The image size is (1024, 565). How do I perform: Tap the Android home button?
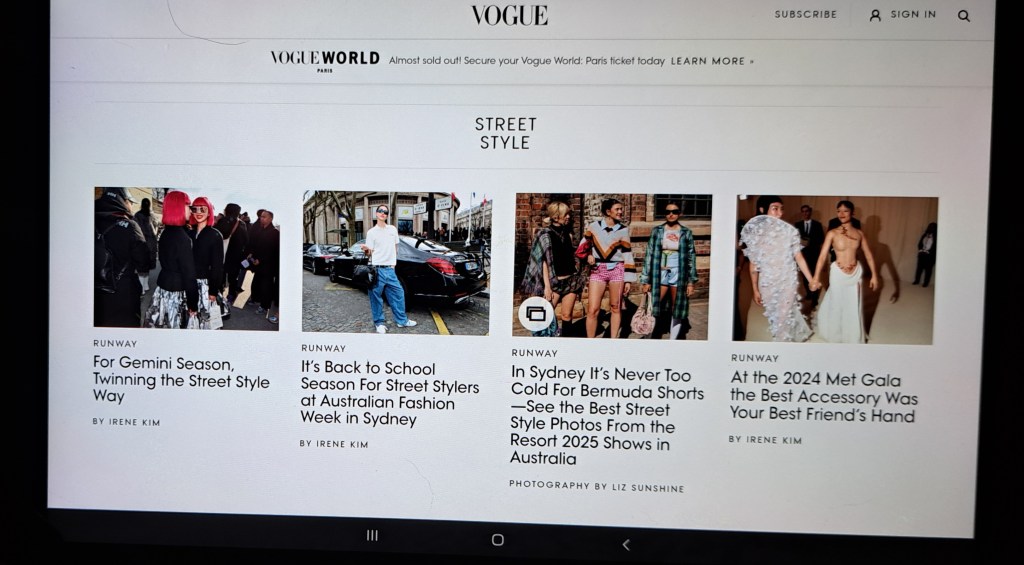[x=498, y=540]
